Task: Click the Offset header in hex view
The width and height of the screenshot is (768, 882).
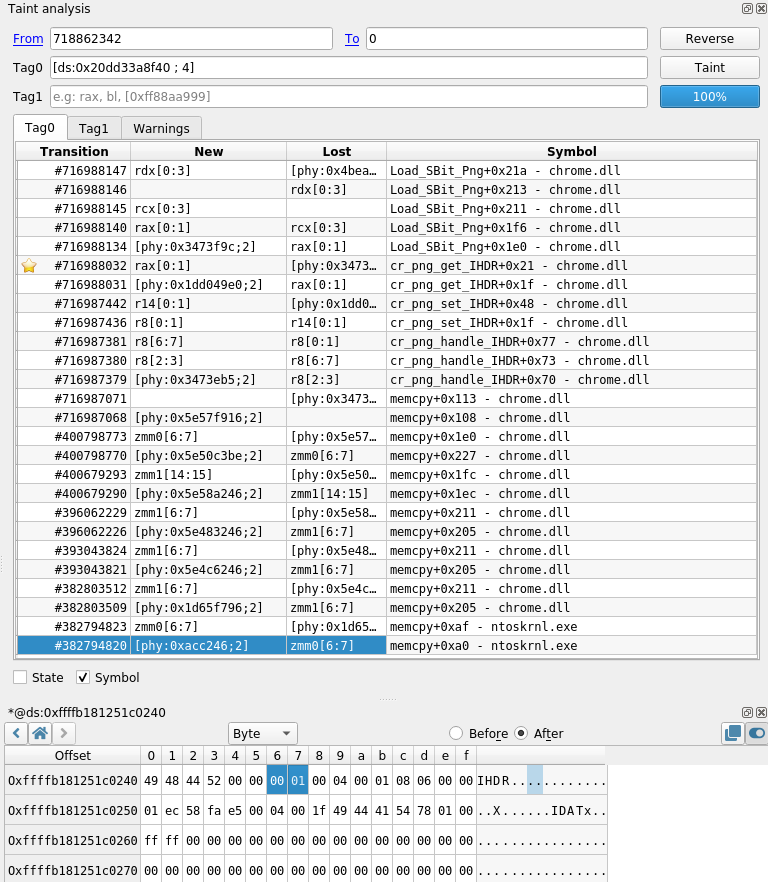Action: [x=73, y=755]
